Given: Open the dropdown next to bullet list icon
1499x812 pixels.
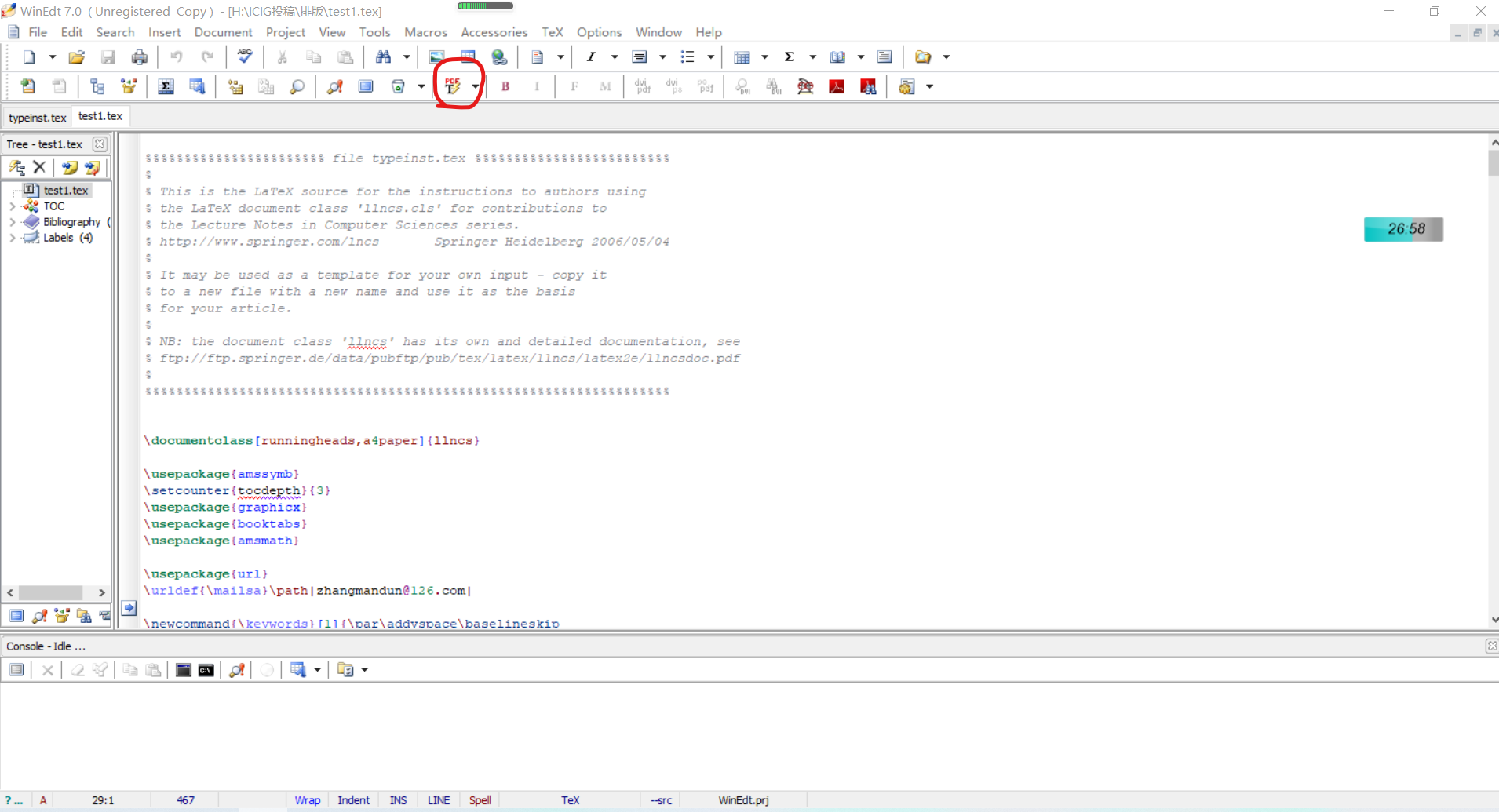Looking at the screenshot, I should point(711,57).
